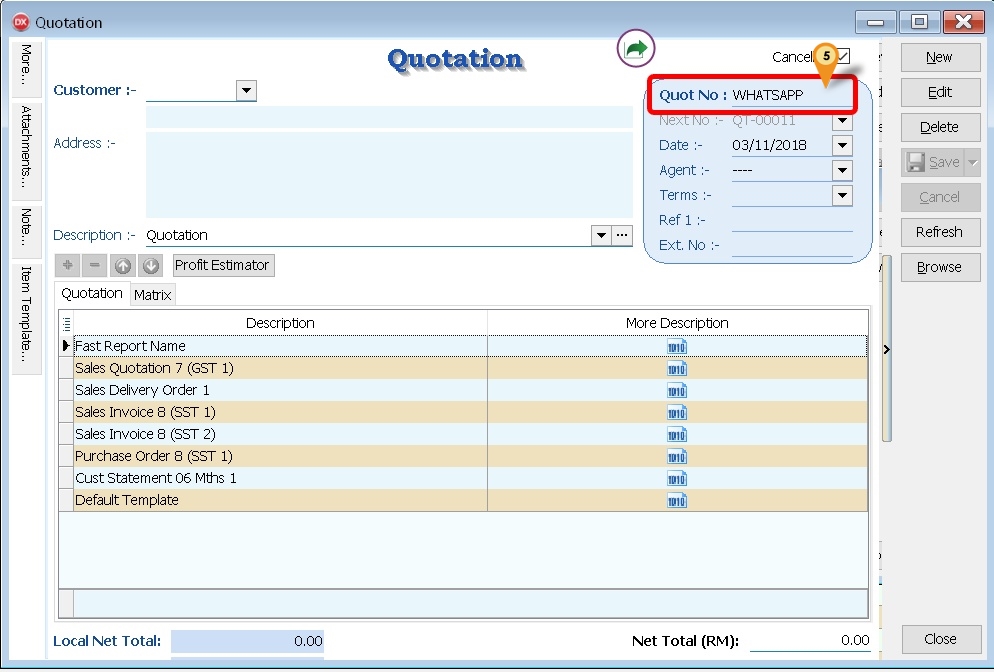Viewport: 994px width, 672px height.
Task: Expand the Customer dropdown
Action: click(246, 91)
